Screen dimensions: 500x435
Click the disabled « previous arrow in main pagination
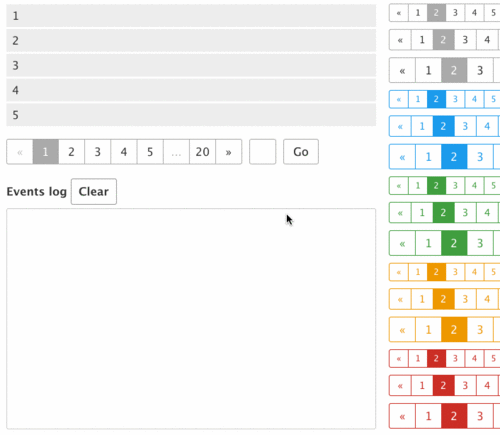[20, 152]
